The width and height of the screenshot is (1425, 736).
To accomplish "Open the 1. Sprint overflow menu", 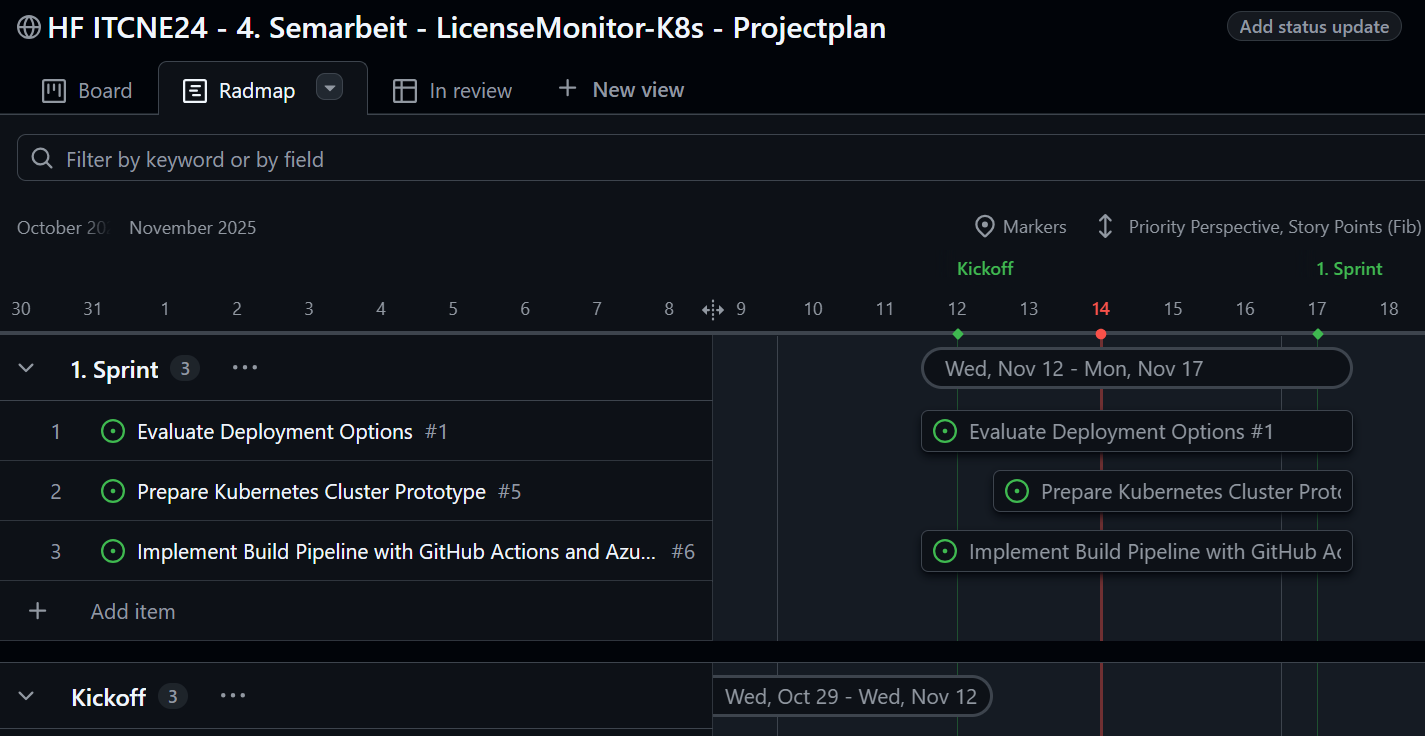I will click(244, 367).
